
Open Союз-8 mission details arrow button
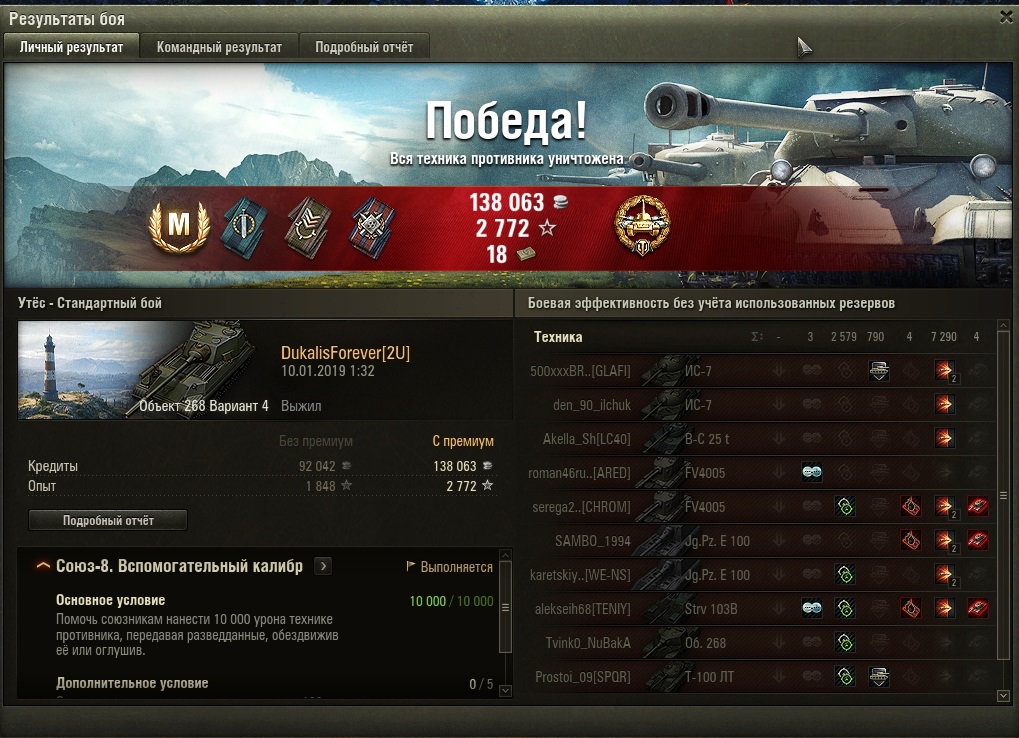(323, 566)
